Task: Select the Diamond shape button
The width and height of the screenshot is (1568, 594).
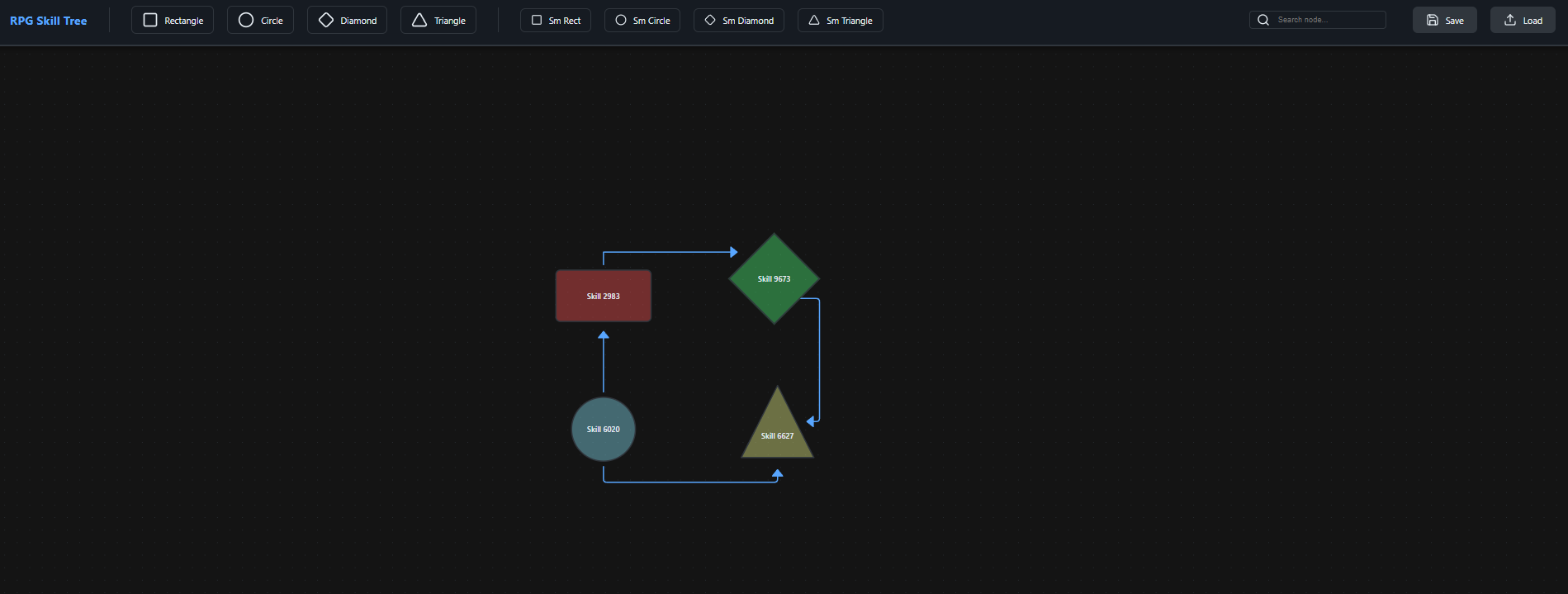Action: 347,21
